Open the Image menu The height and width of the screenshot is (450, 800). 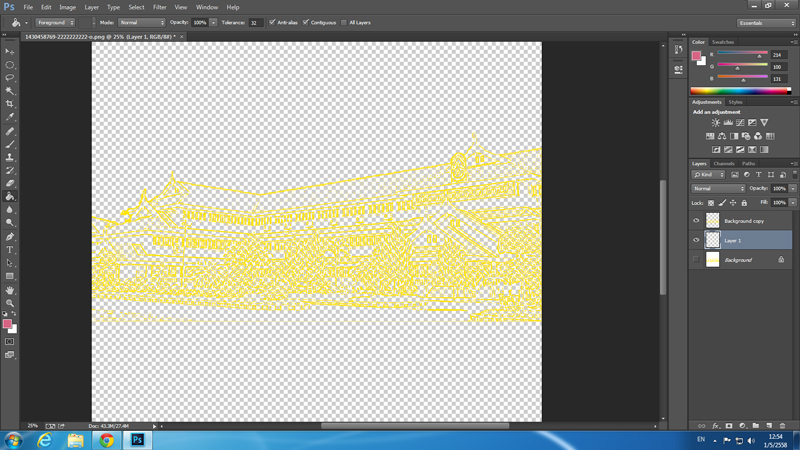point(67,7)
